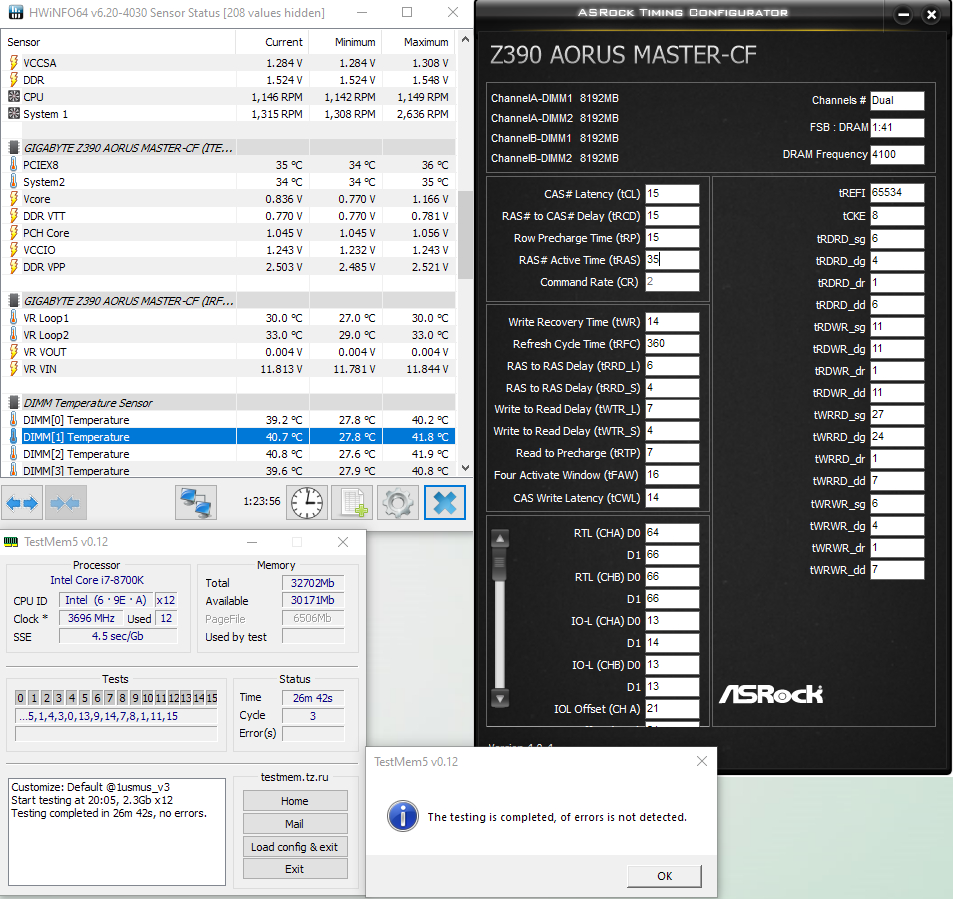The height and width of the screenshot is (899, 953).
Task: Click the HWiNFO64 title bar app icon
Action: [x=15, y=12]
